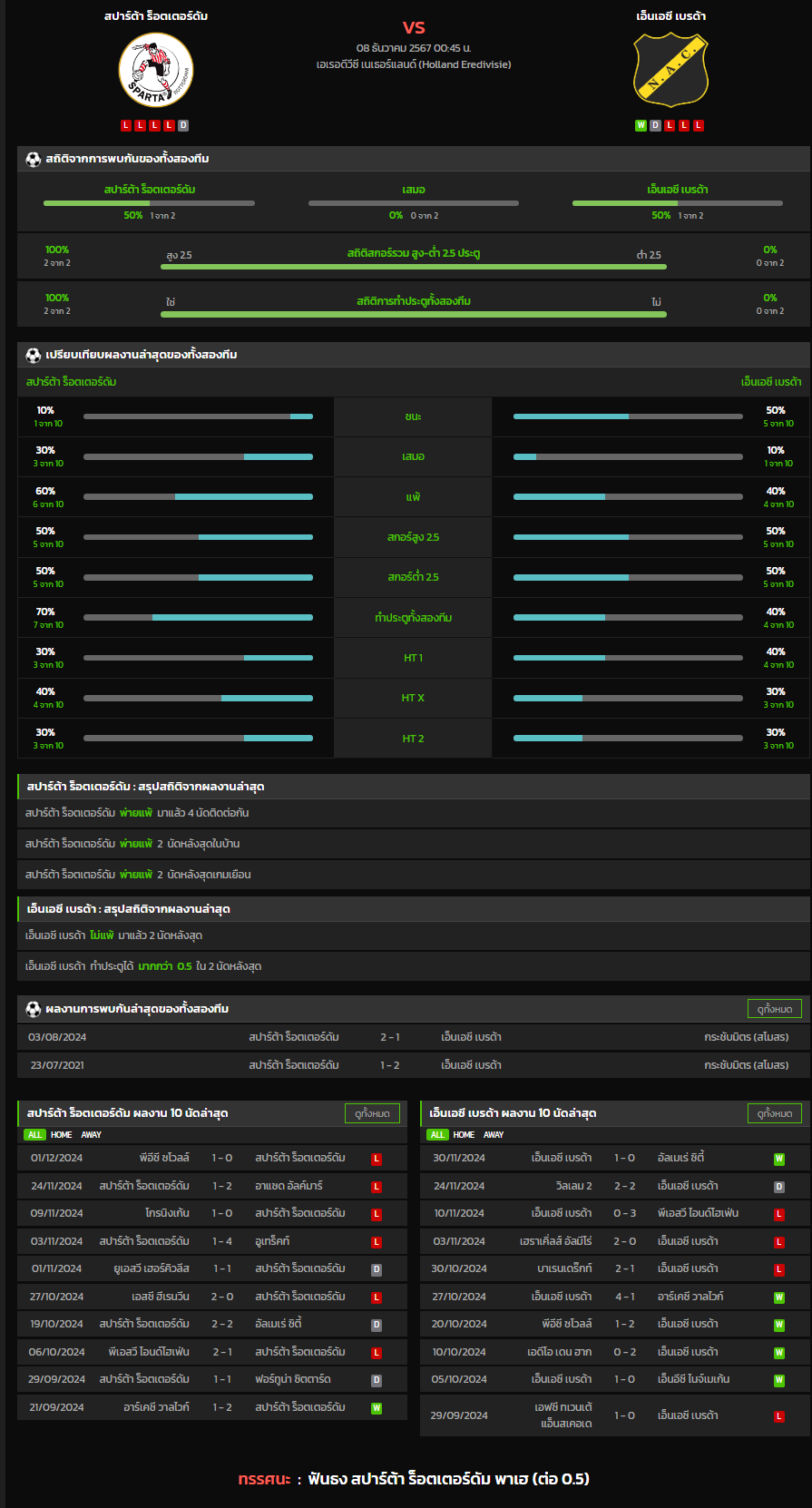Click the over/under 2.5 goals statistic bar

pos(414,267)
